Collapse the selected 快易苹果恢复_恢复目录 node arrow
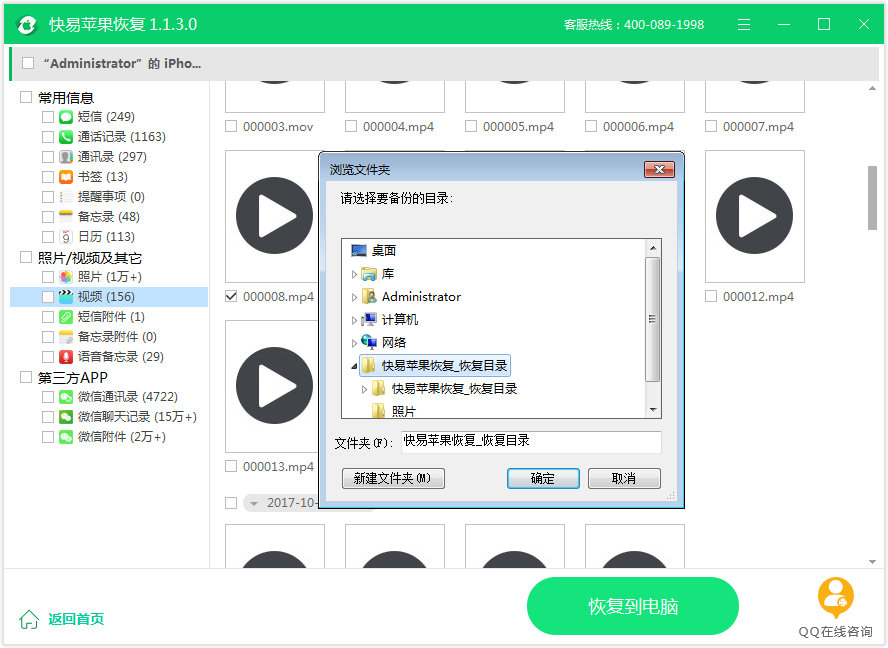This screenshot has height=648, width=888. click(x=355, y=366)
